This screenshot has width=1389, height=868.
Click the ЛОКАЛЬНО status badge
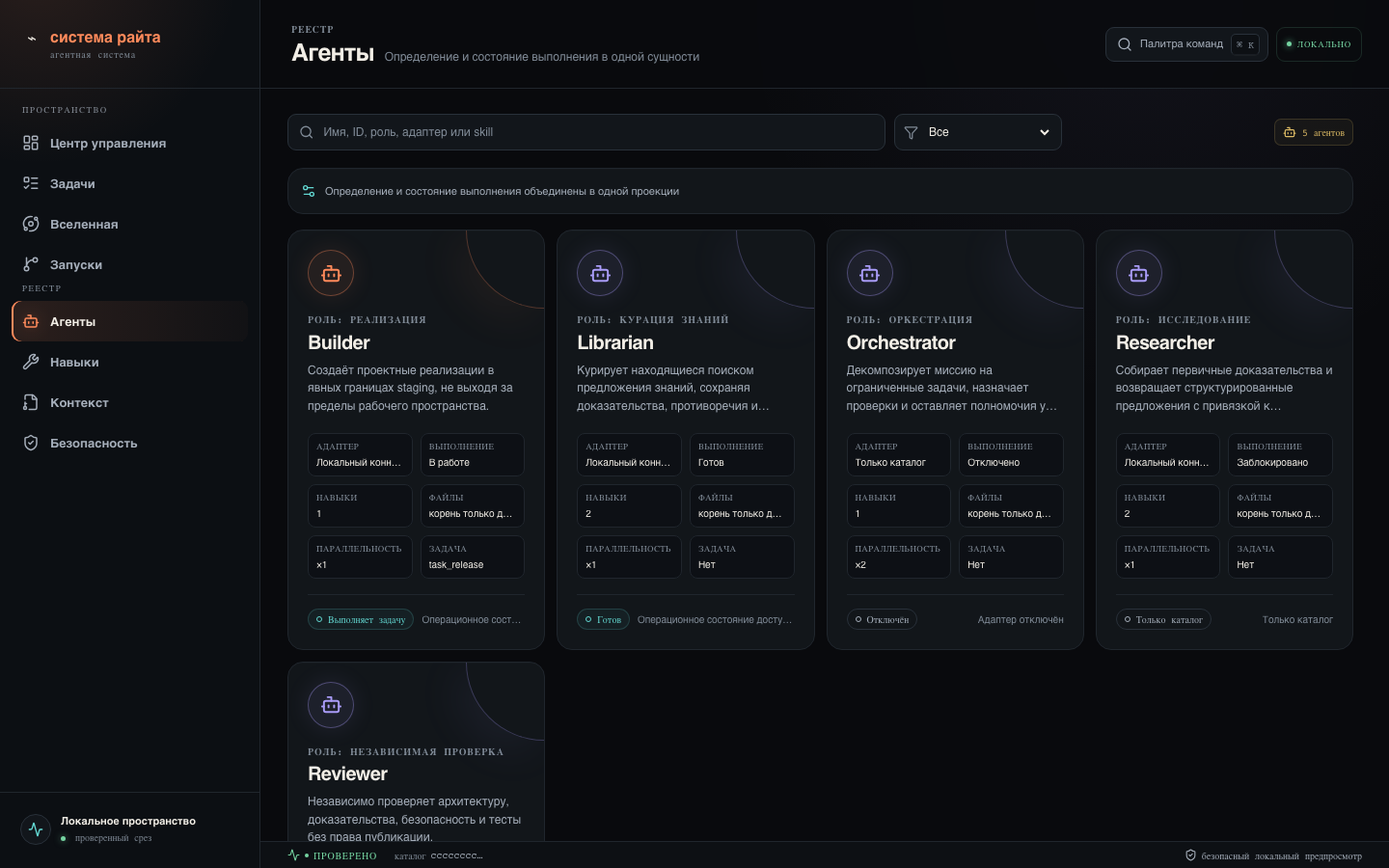[1319, 44]
